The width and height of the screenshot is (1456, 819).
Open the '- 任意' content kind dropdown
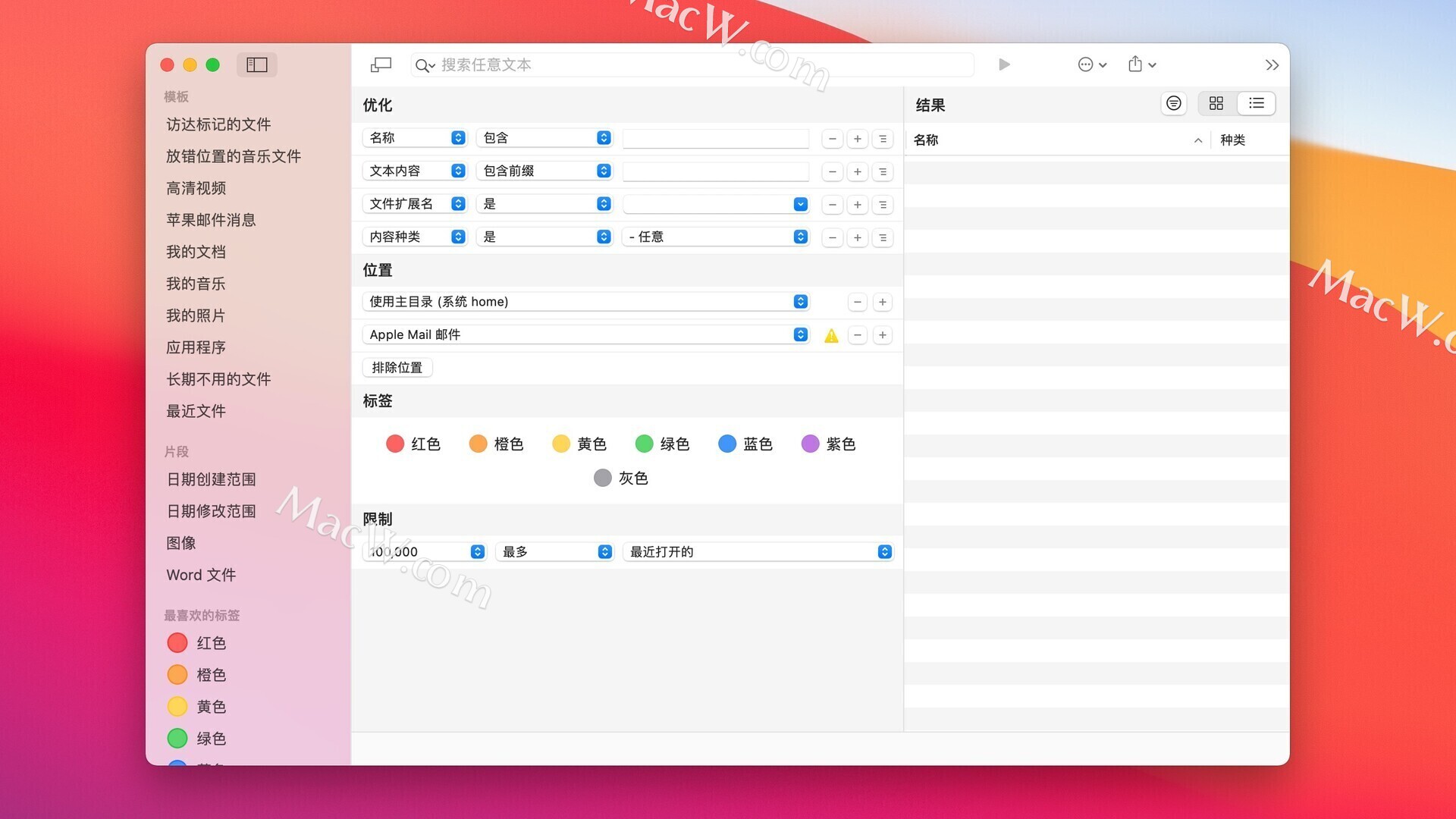click(716, 237)
